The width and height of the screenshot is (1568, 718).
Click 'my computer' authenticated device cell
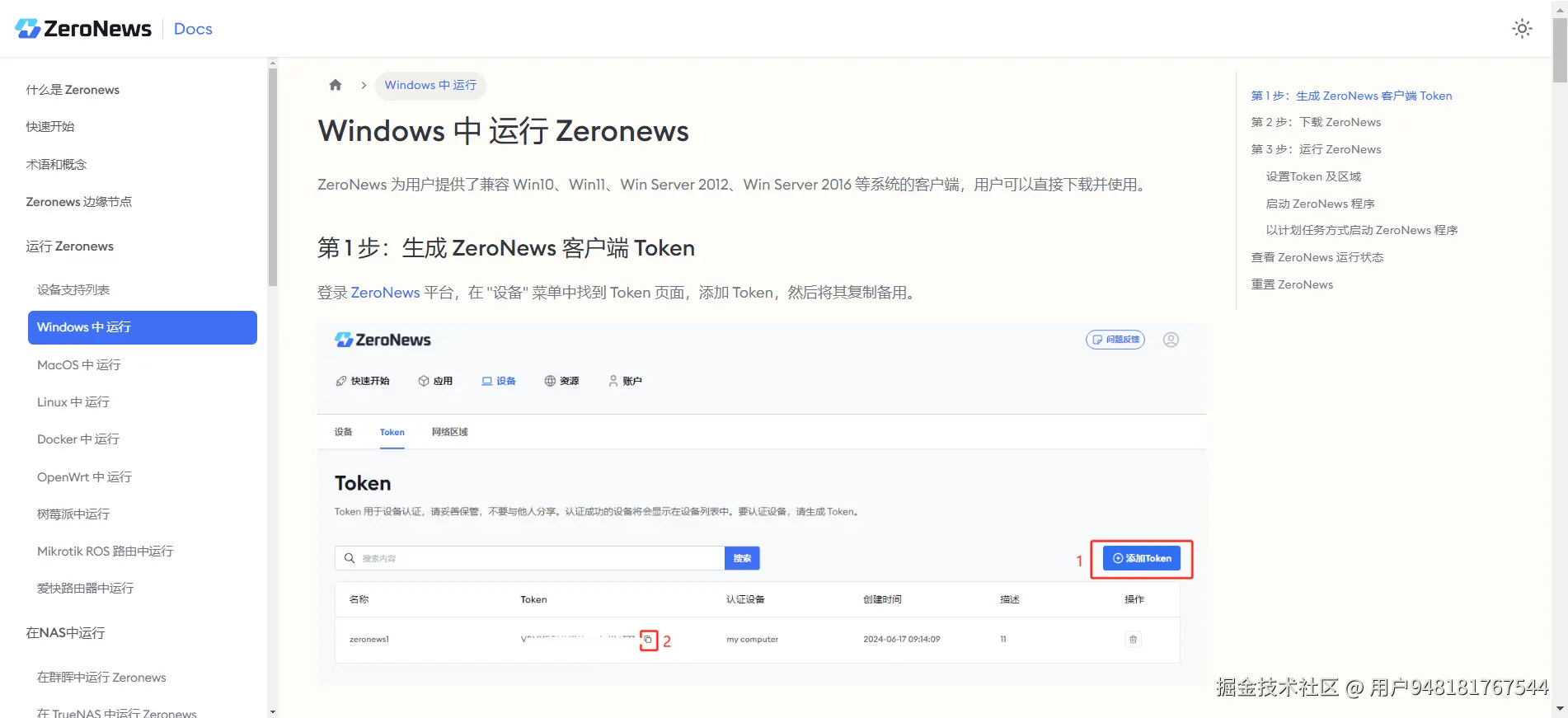[x=752, y=640]
